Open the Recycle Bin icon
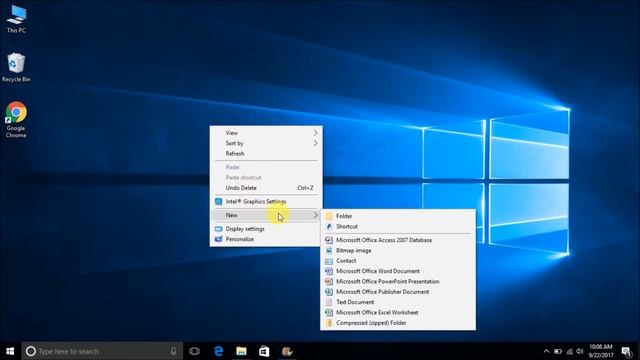The height and width of the screenshot is (360, 640). pyautogui.click(x=16, y=67)
